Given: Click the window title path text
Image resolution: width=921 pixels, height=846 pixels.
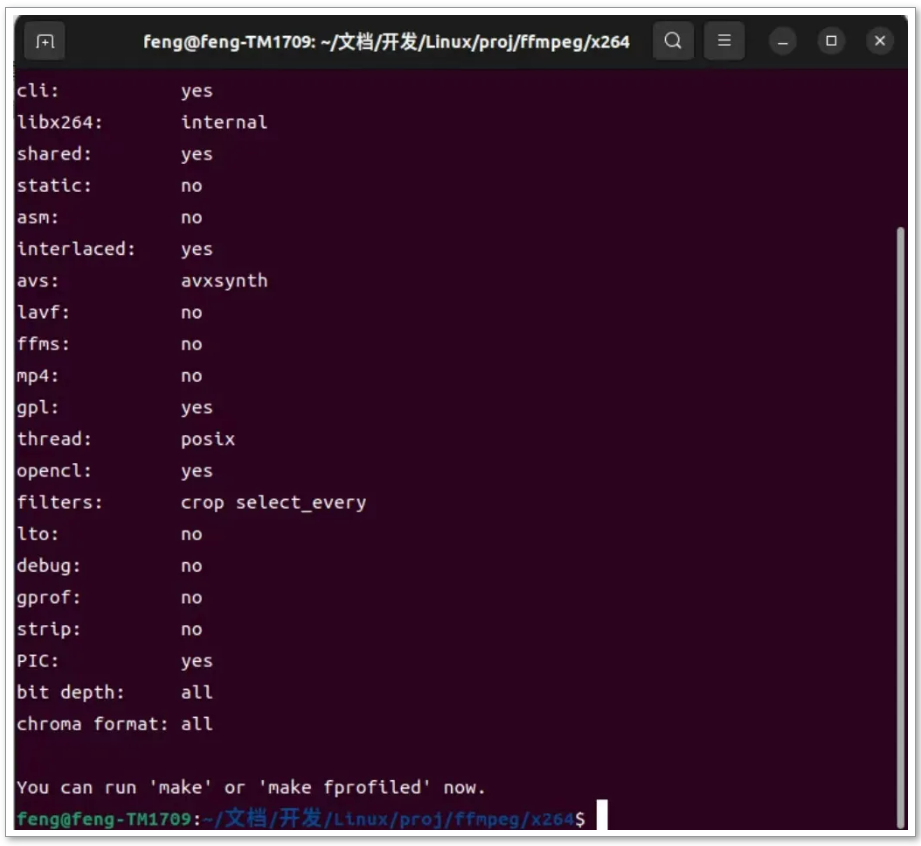Looking at the screenshot, I should coord(386,42).
